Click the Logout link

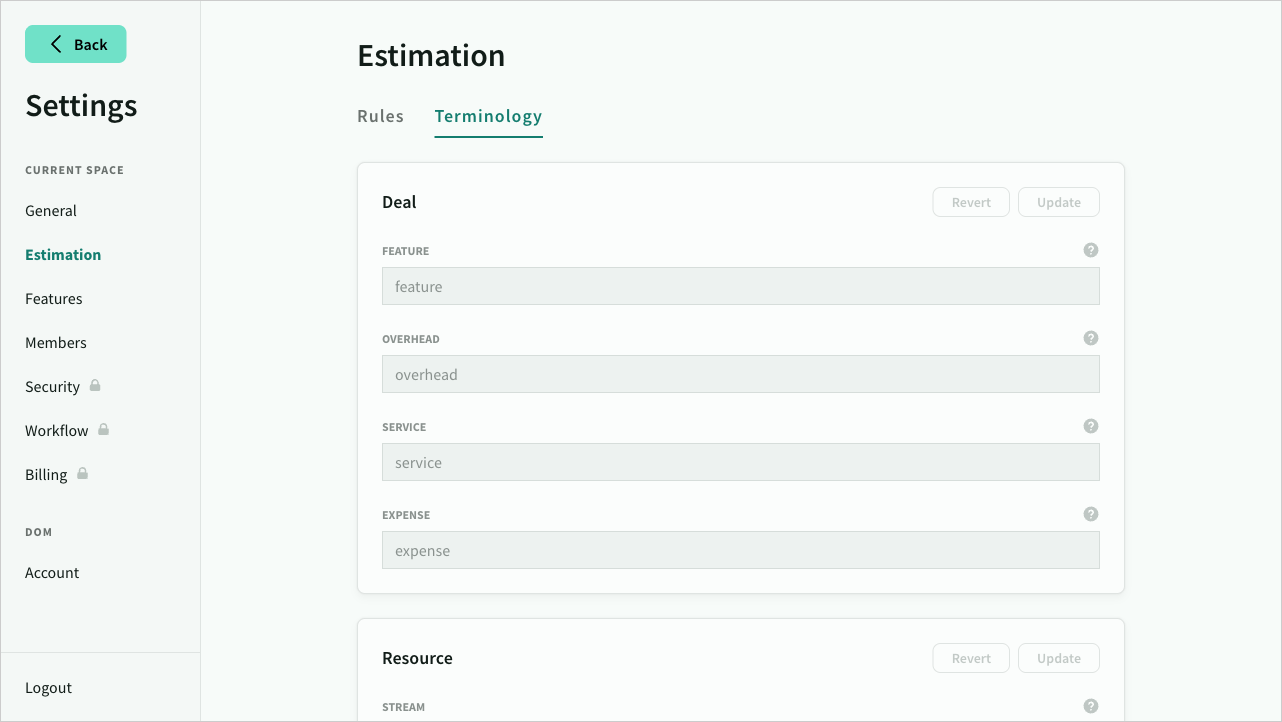click(x=49, y=688)
